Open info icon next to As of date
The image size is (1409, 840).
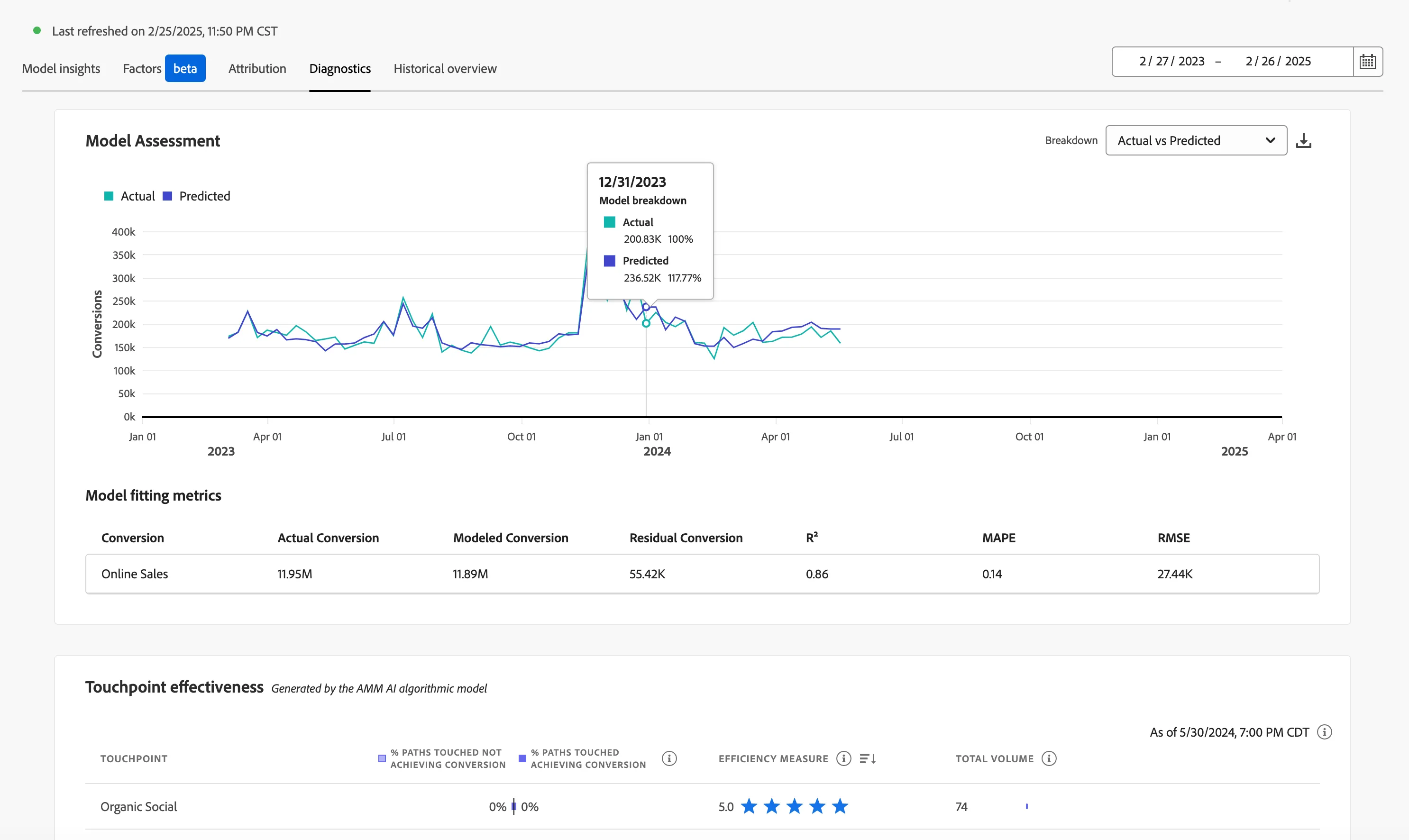point(1325,732)
